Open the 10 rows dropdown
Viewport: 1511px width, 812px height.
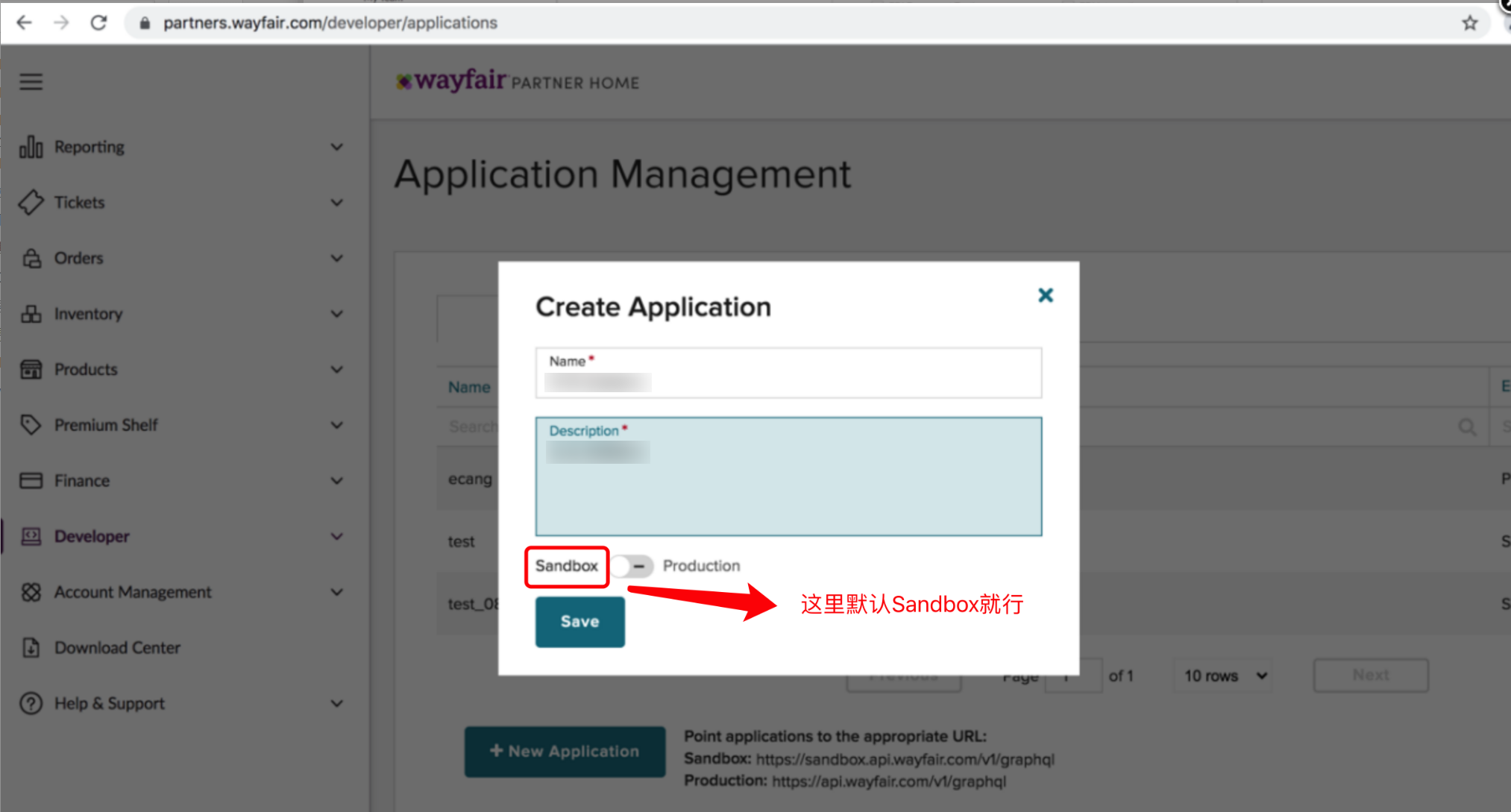click(1225, 676)
